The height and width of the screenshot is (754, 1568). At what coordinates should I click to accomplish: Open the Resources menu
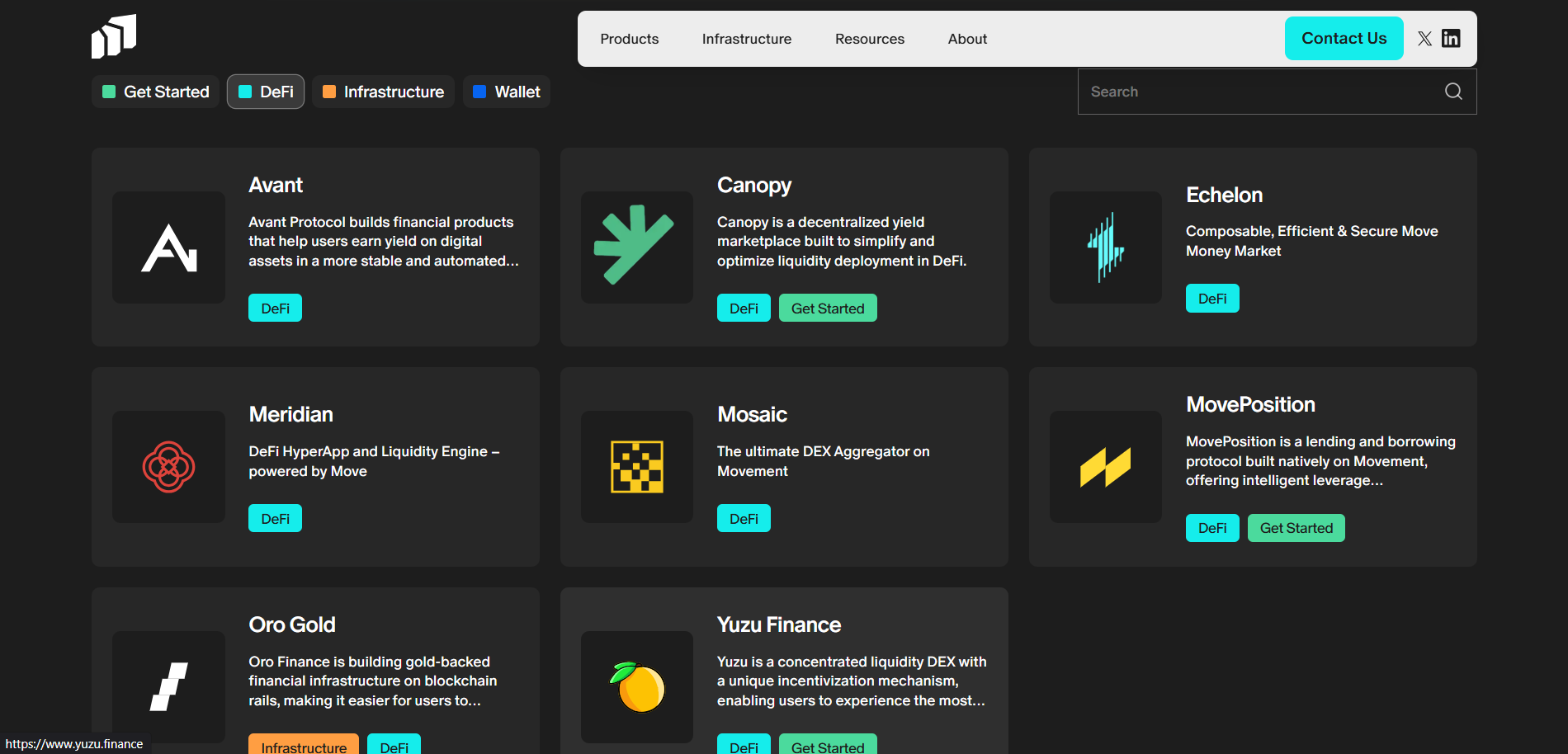pyautogui.click(x=870, y=39)
